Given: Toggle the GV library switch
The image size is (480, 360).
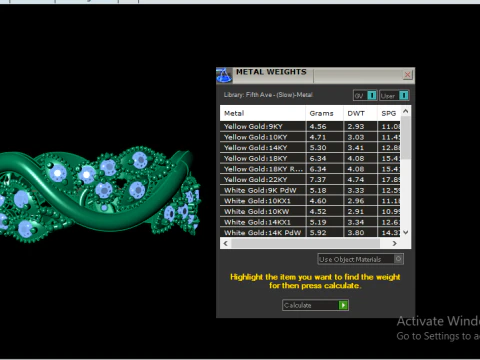Looking at the screenshot, I should coord(365,96).
